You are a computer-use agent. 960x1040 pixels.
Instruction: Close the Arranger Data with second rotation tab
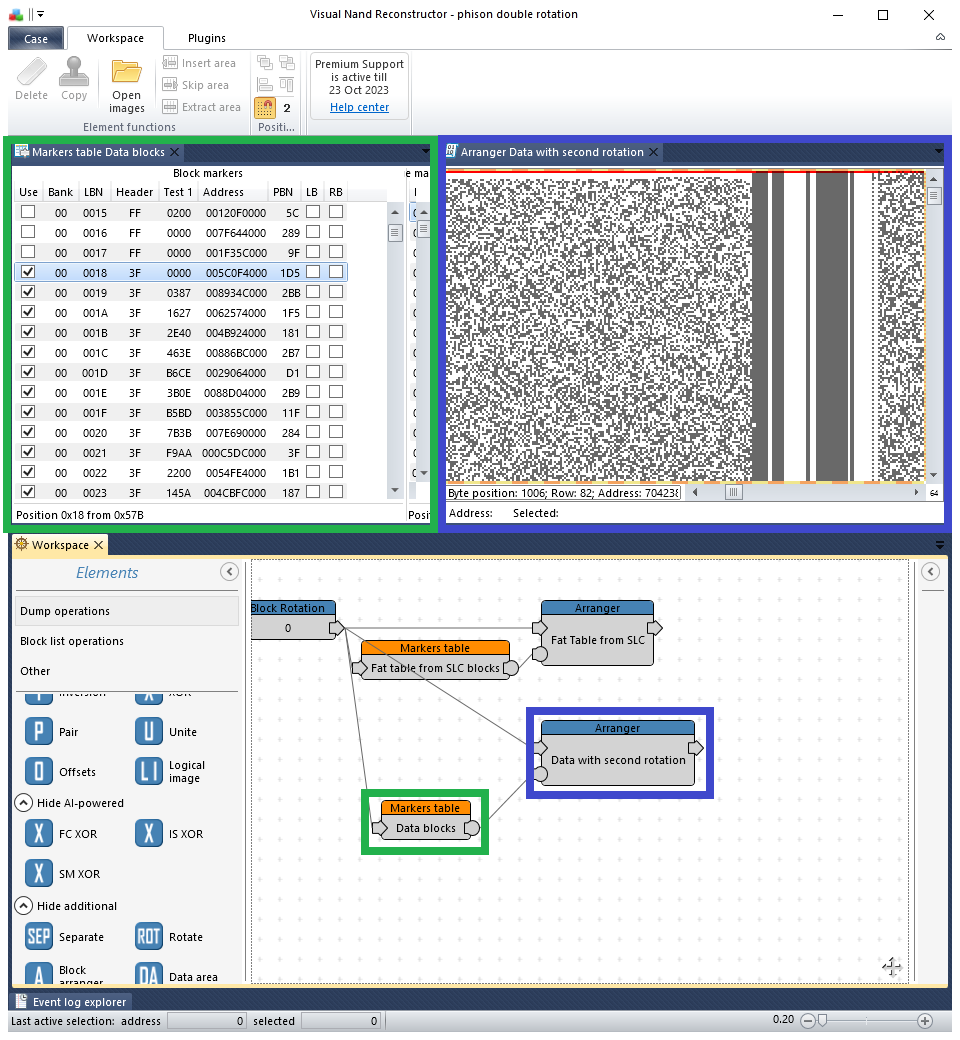(x=653, y=152)
